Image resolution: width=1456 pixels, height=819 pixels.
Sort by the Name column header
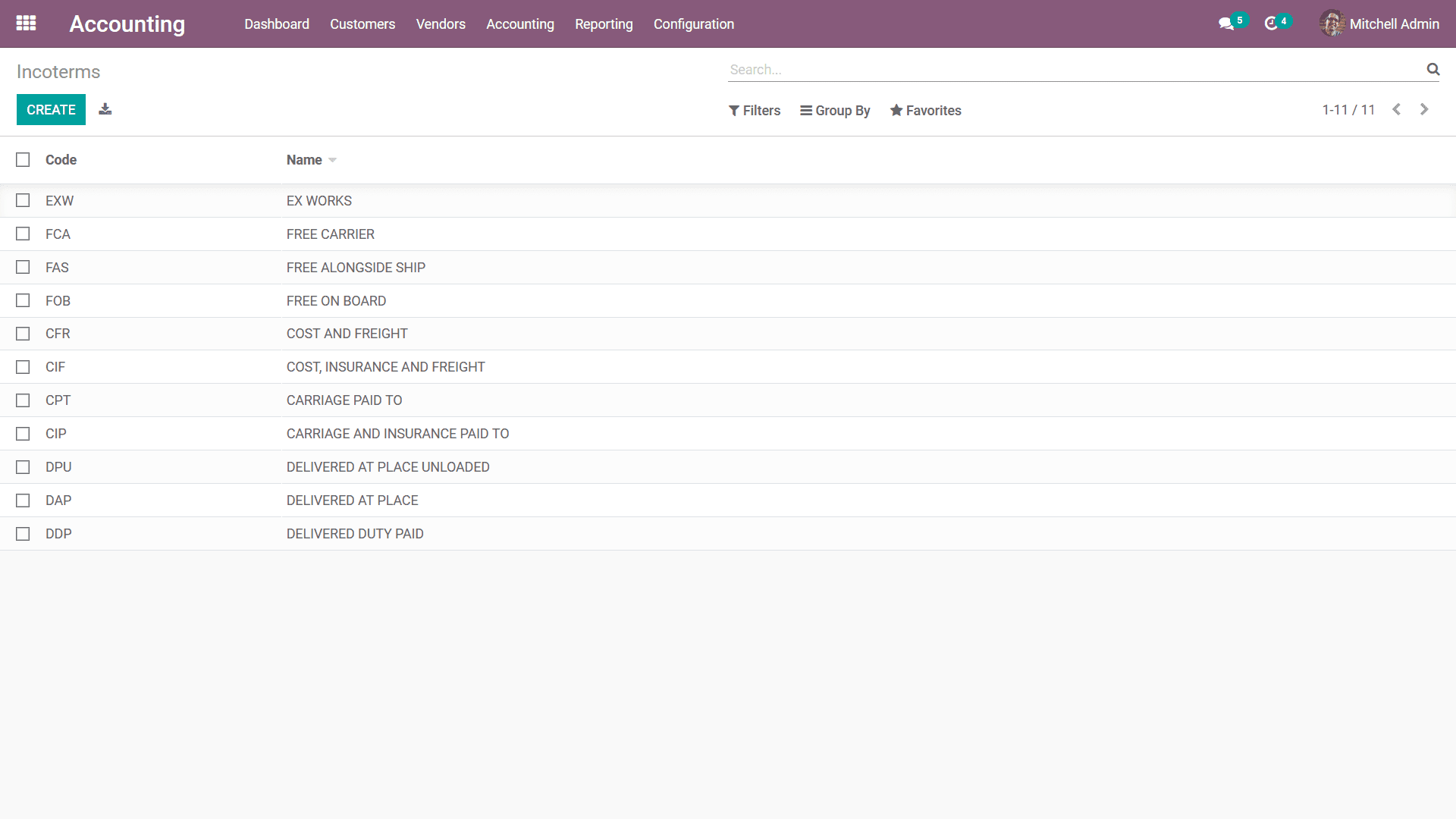(304, 160)
